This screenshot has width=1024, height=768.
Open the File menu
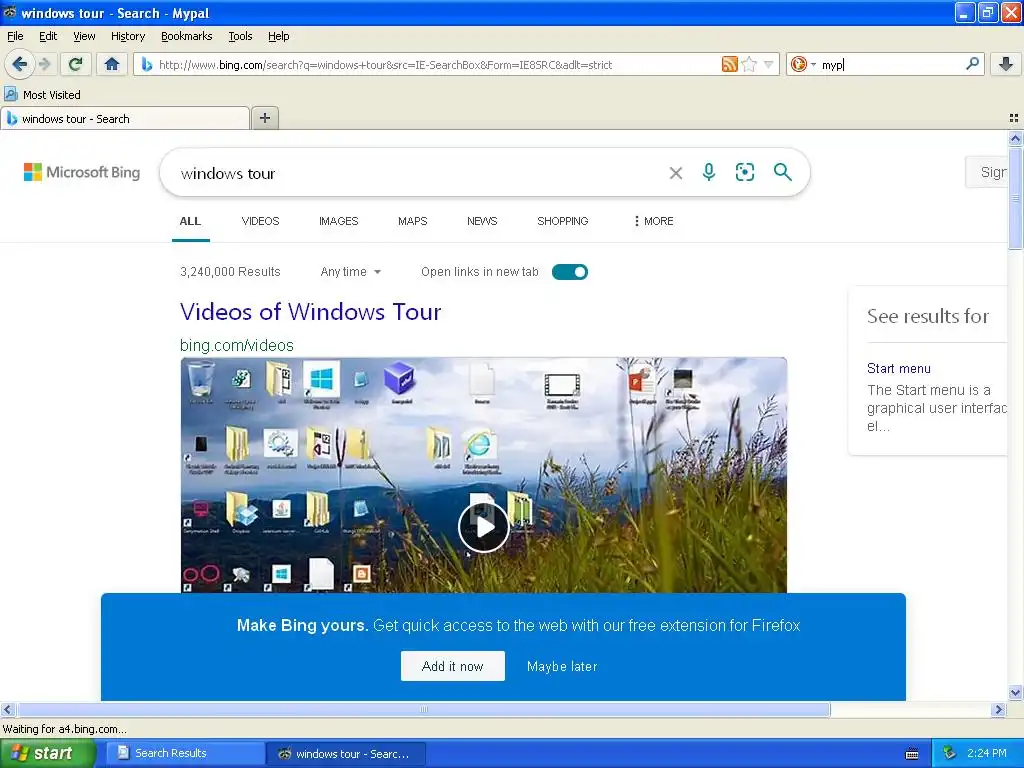pyautogui.click(x=15, y=36)
